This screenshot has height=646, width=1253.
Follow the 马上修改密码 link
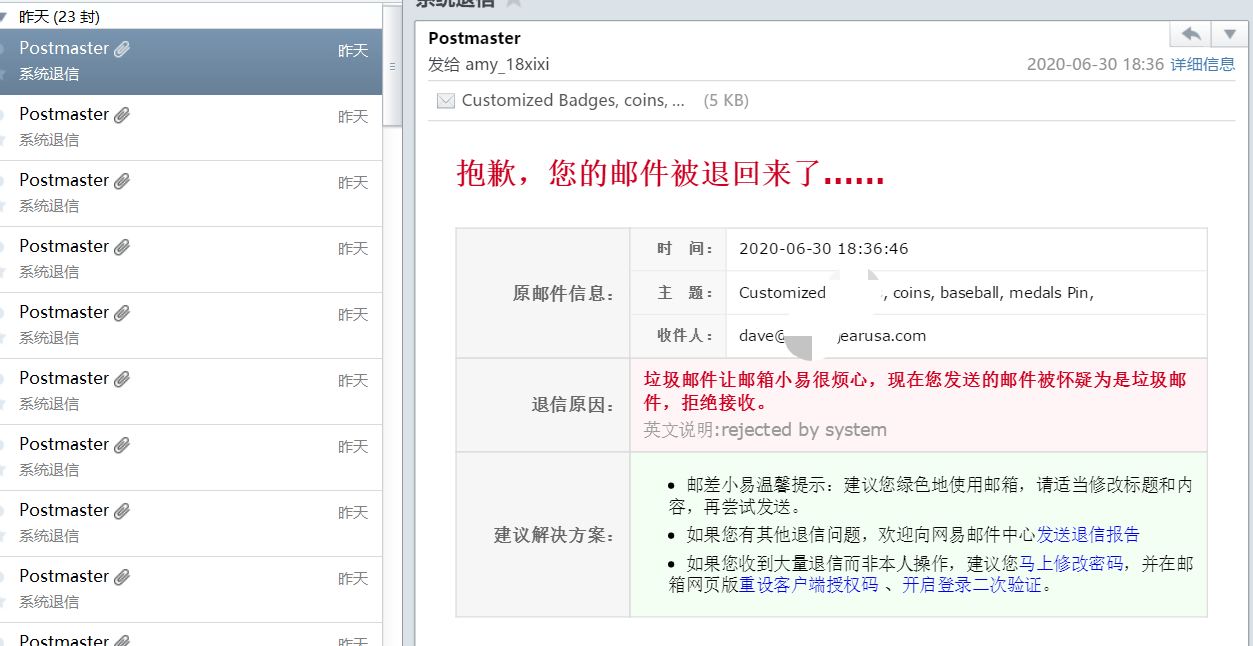pyautogui.click(x=1070, y=563)
